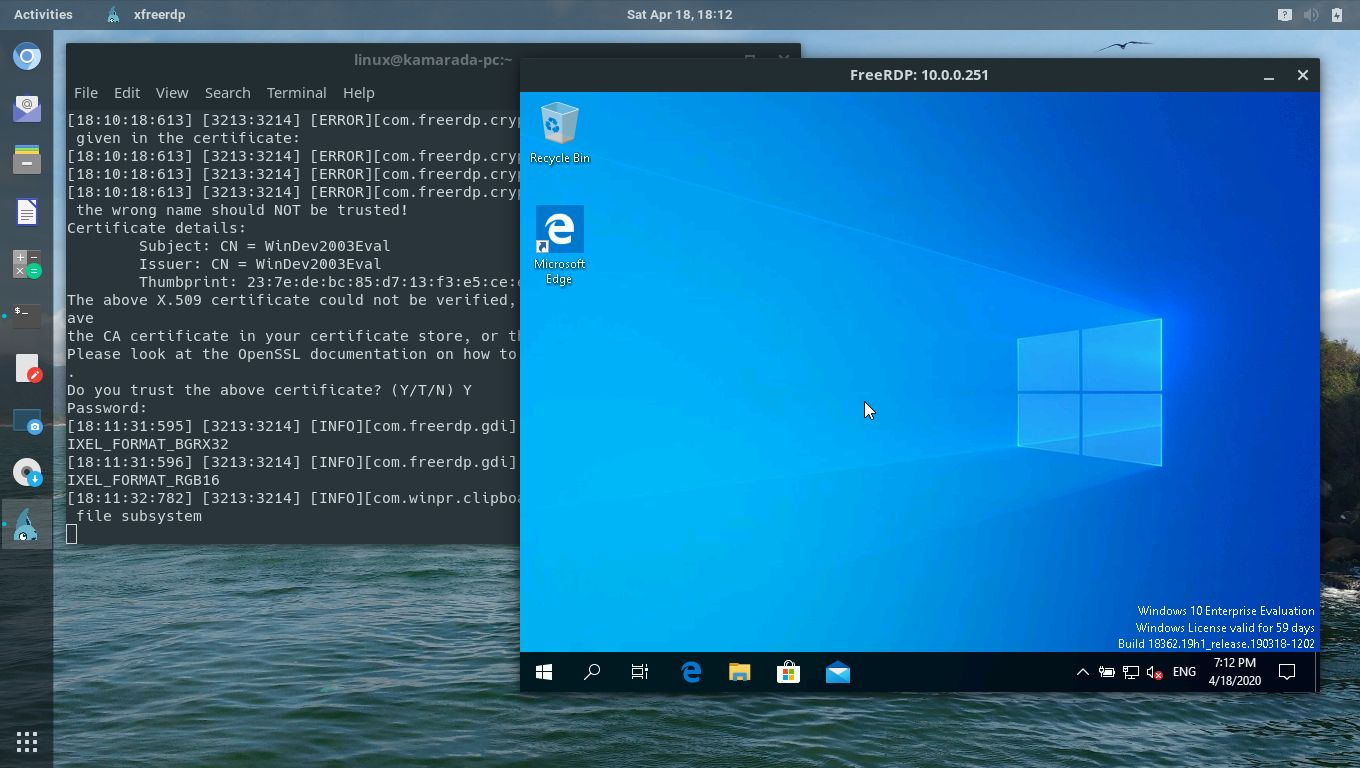The width and height of the screenshot is (1360, 768).
Task: Open Task View on the Windows taskbar
Action: (639, 671)
